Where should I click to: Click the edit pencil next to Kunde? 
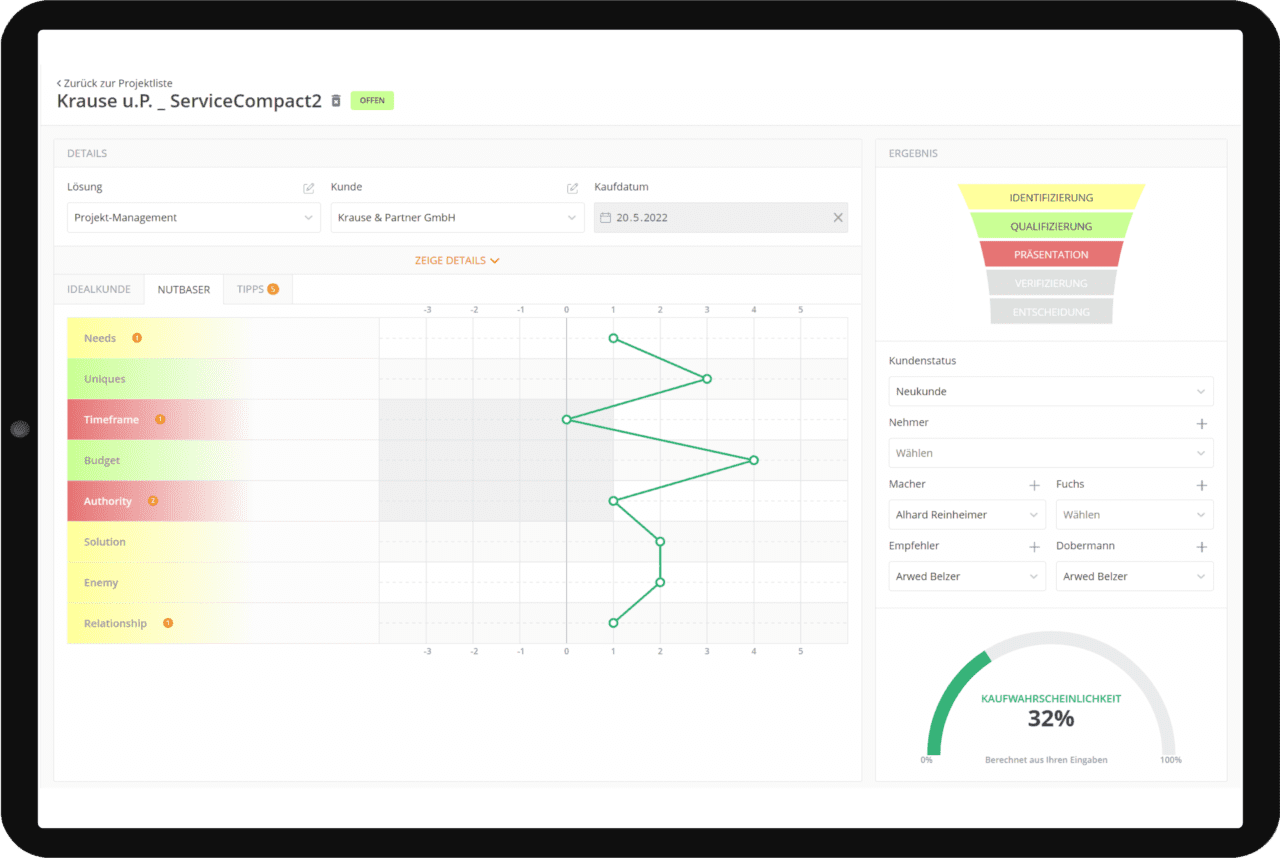click(x=572, y=187)
